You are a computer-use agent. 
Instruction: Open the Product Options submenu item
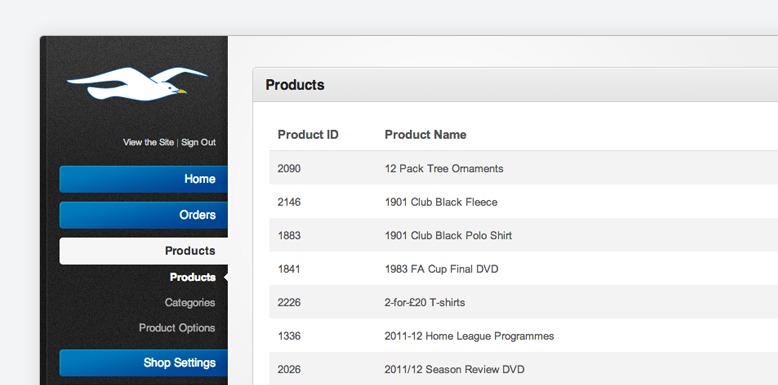tap(177, 328)
